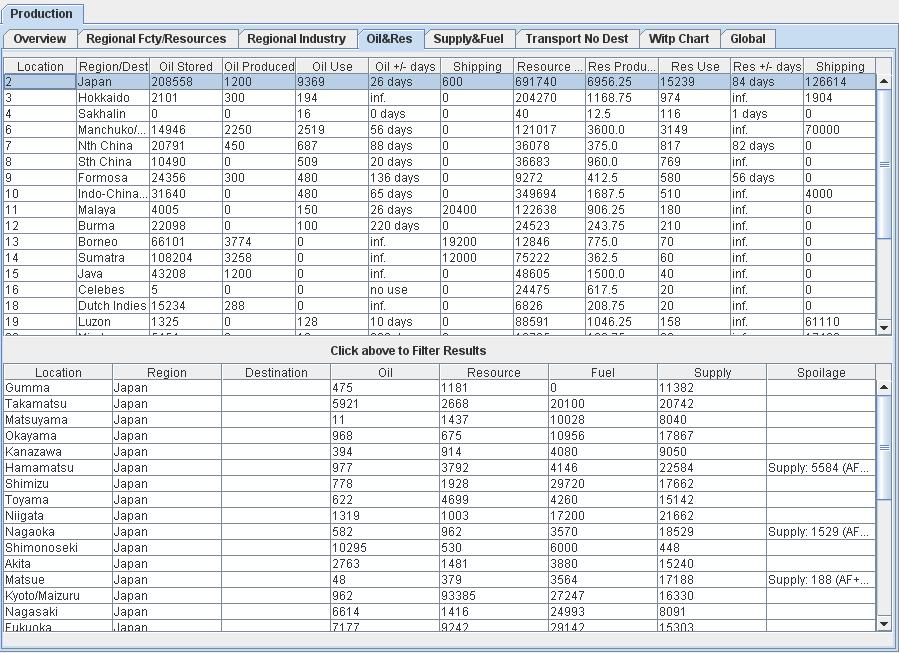Viewport: 899px width, 653px height.
Task: Select the top-level Production tab
Action: click(41, 14)
